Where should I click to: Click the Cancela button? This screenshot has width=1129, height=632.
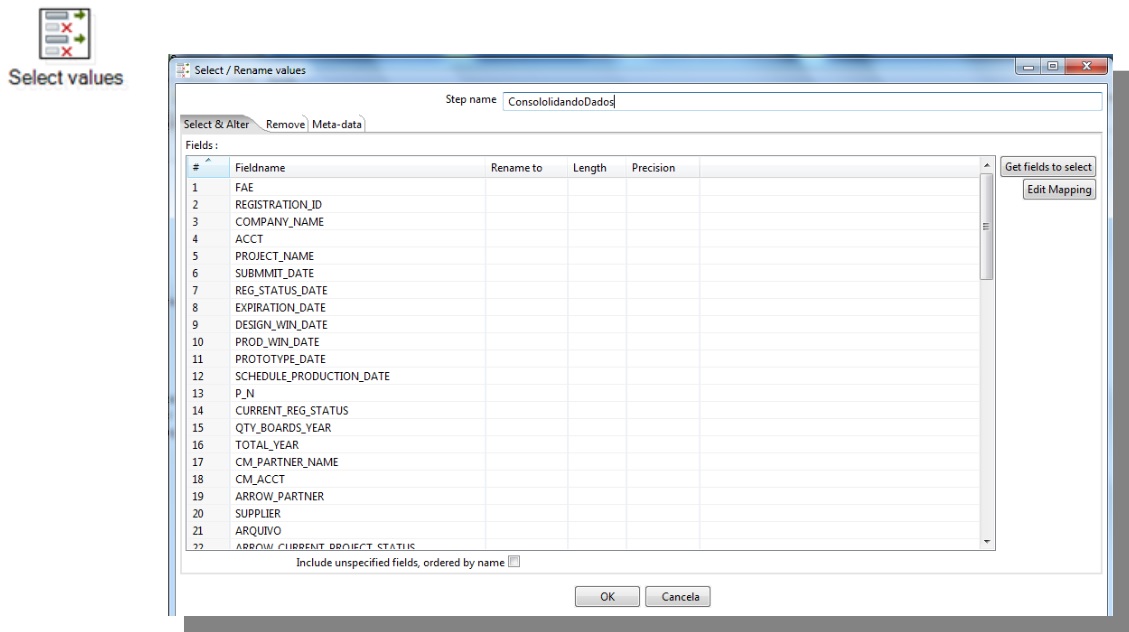[x=677, y=597]
